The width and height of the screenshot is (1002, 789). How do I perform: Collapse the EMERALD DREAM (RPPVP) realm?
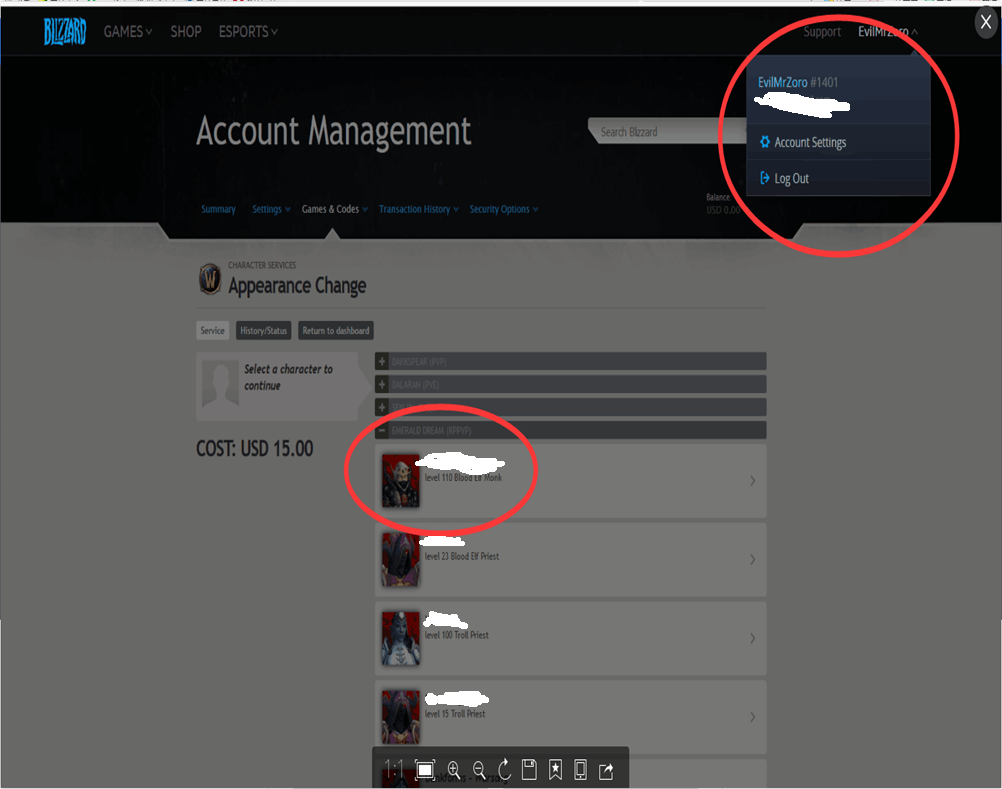click(571, 431)
